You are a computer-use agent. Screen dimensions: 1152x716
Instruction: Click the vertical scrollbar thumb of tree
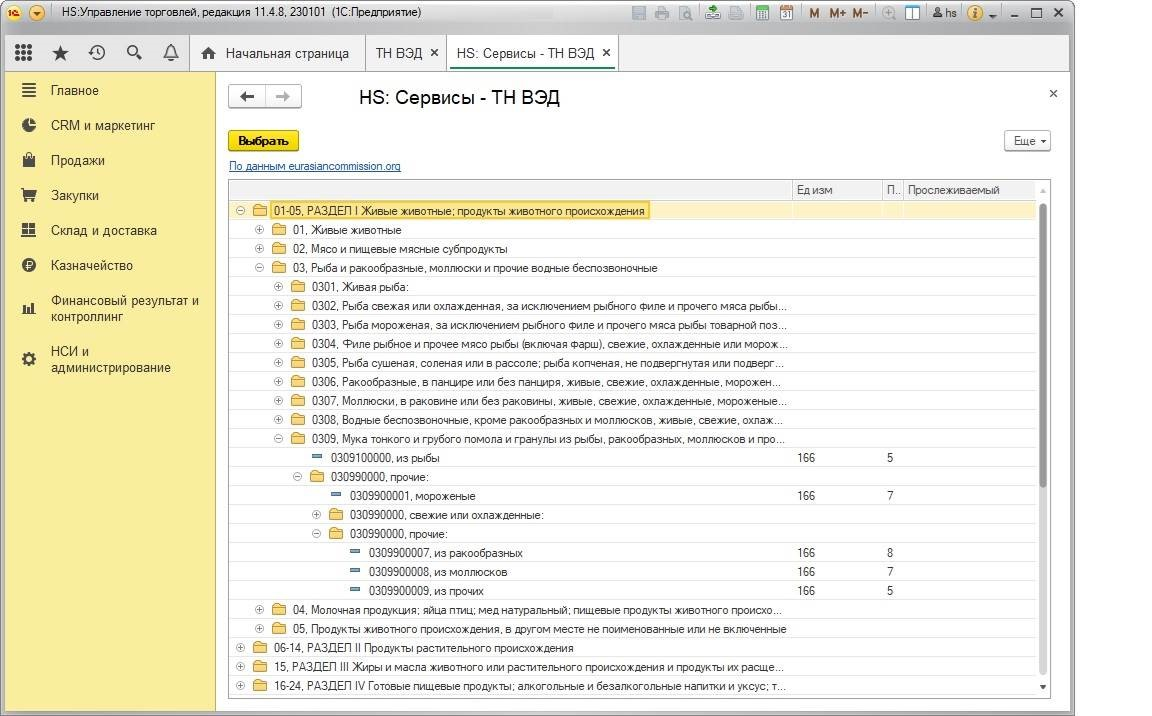[x=1043, y=345]
